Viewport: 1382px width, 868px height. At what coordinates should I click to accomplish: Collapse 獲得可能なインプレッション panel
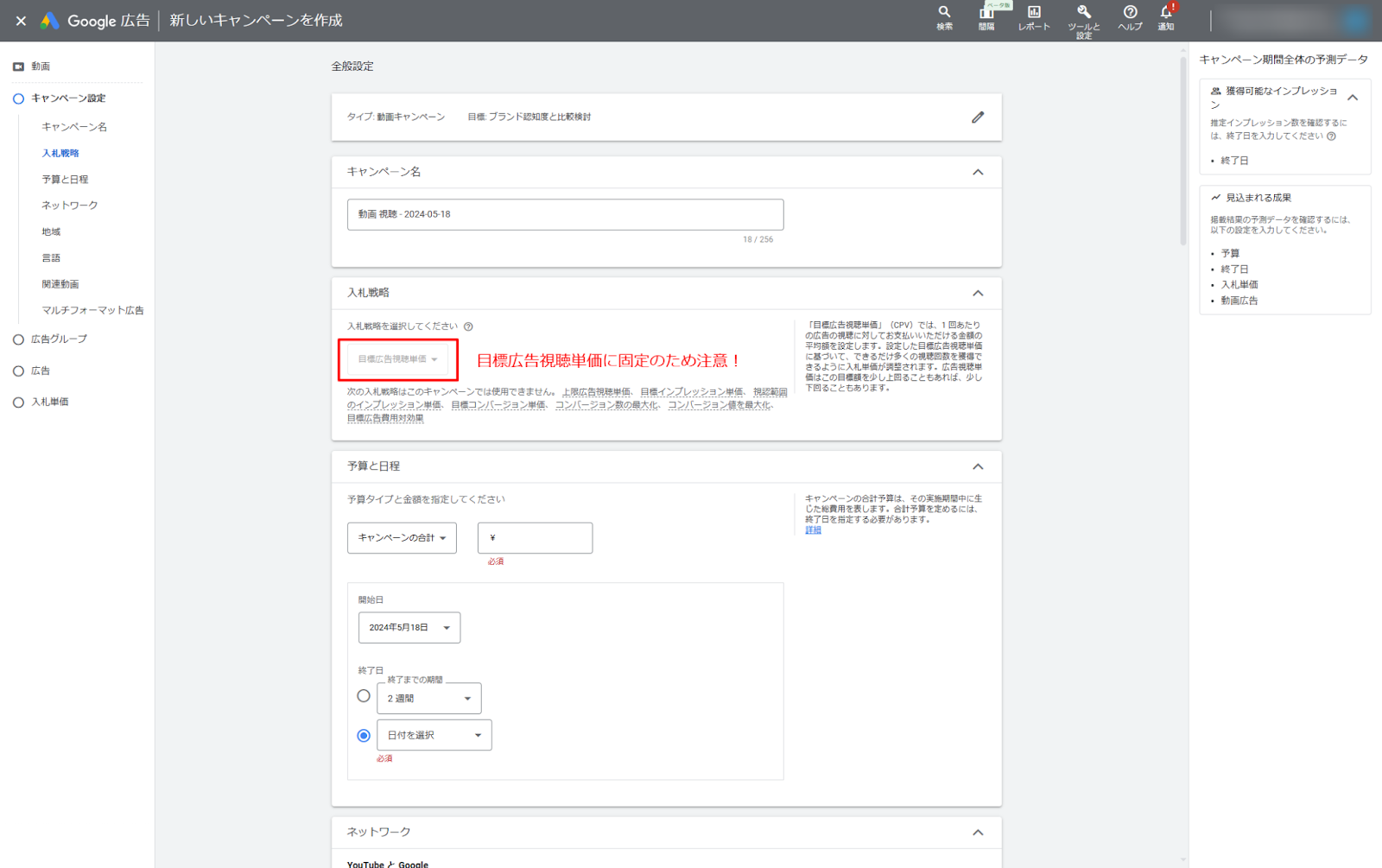[x=1353, y=98]
